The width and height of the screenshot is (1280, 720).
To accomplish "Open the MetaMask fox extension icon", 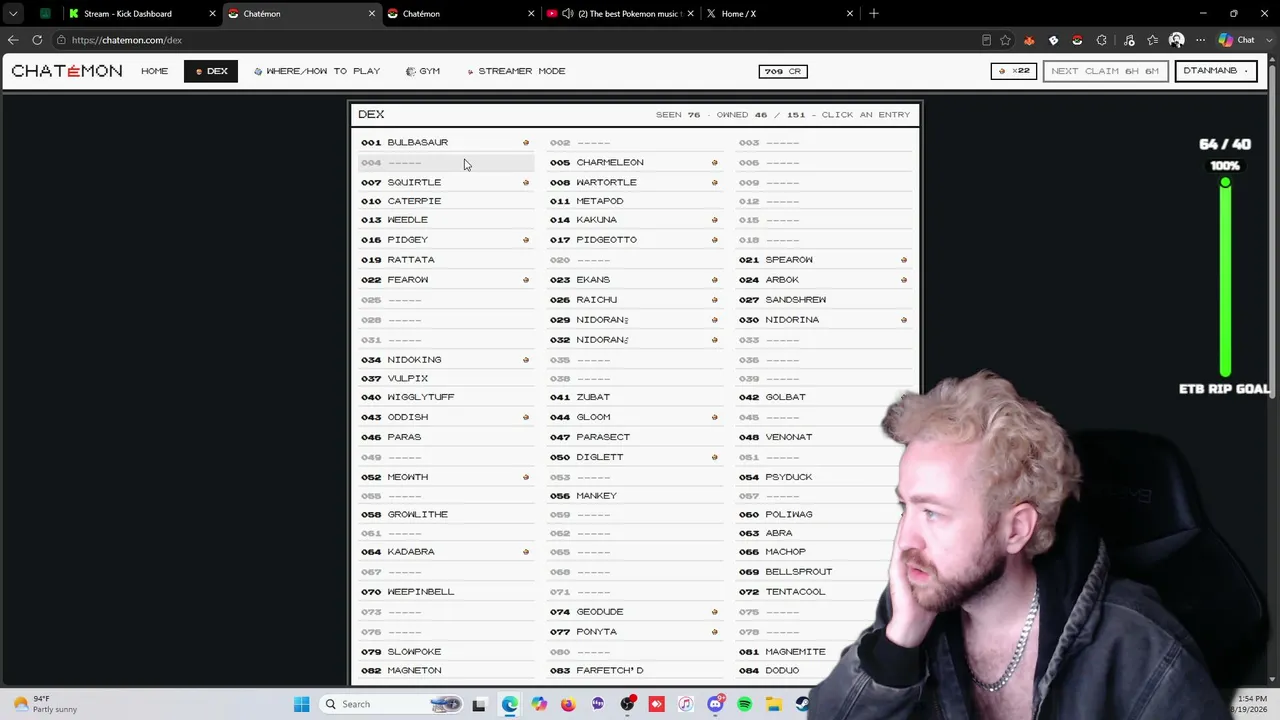I will pyautogui.click(x=1029, y=40).
